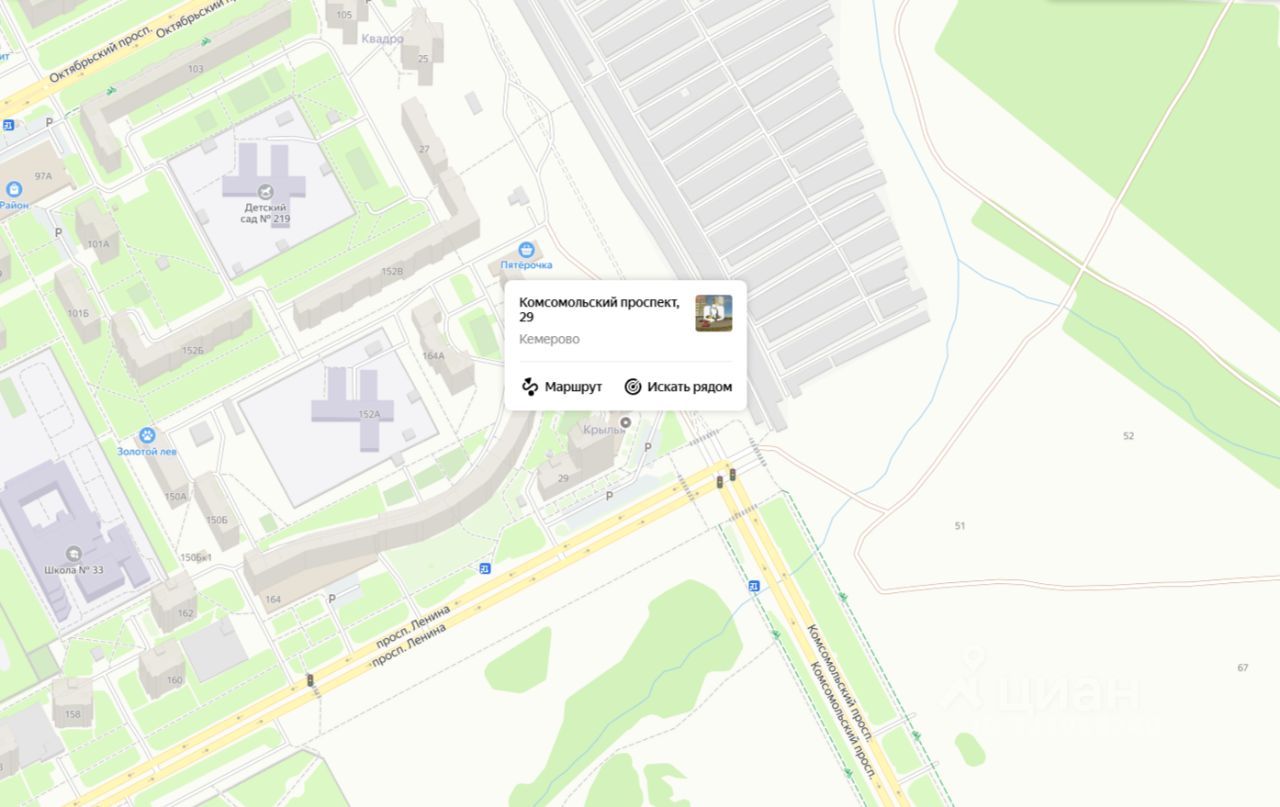Viewport: 1280px width, 807px height.
Task: Click the Квадро place label
Action: pos(382,39)
